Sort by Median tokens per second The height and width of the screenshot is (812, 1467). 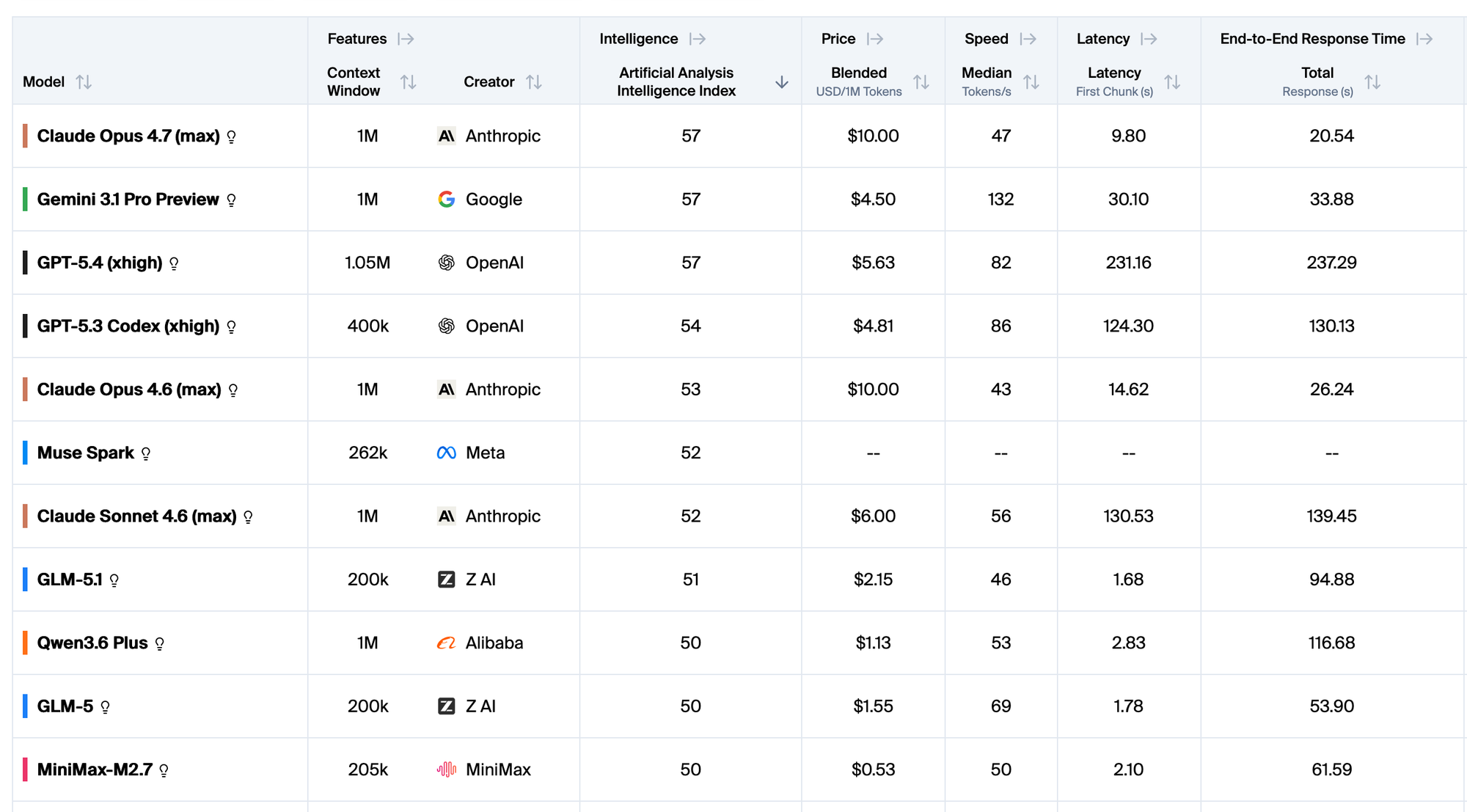coord(1031,82)
